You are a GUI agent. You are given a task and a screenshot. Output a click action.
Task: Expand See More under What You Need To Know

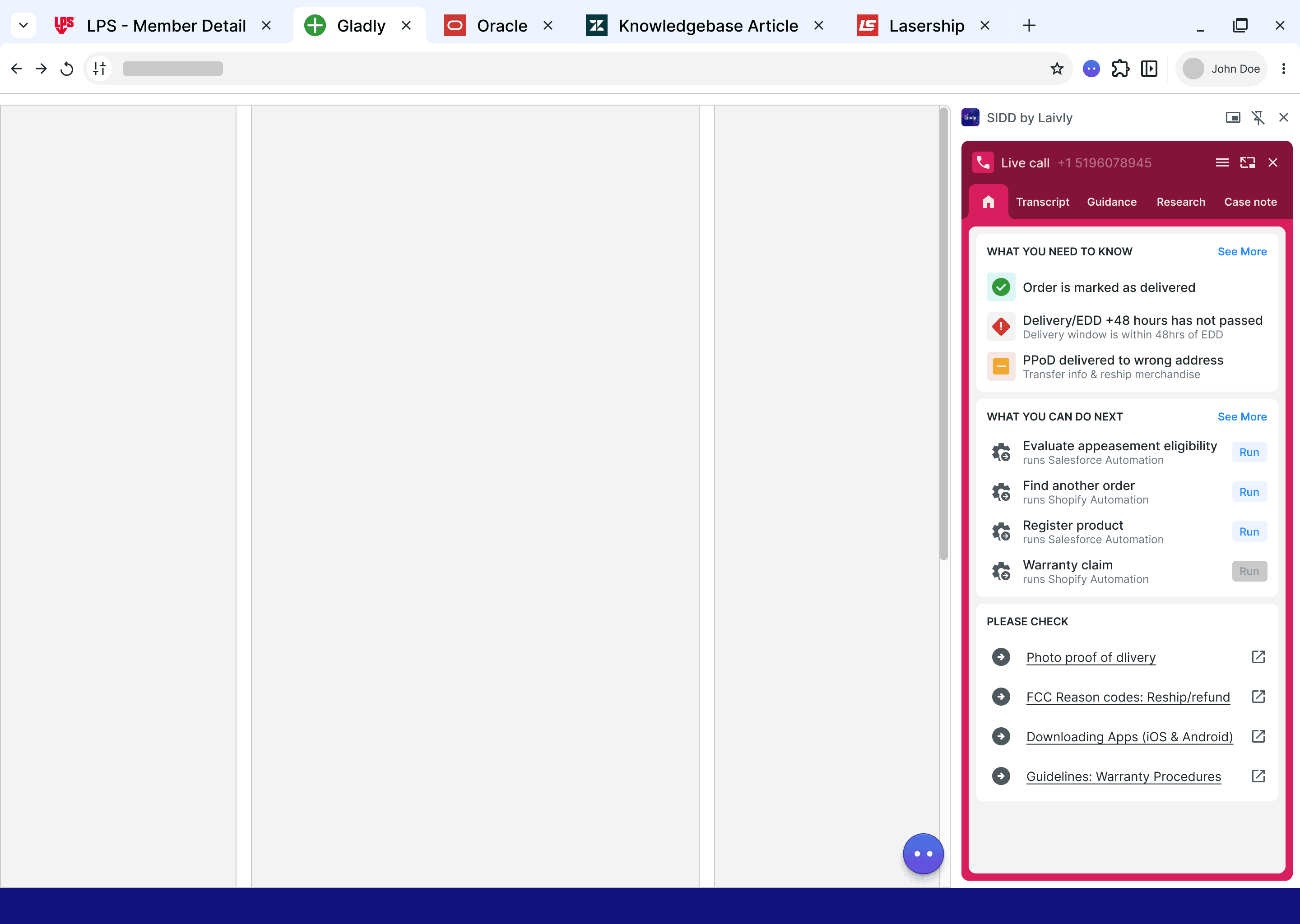1241,251
